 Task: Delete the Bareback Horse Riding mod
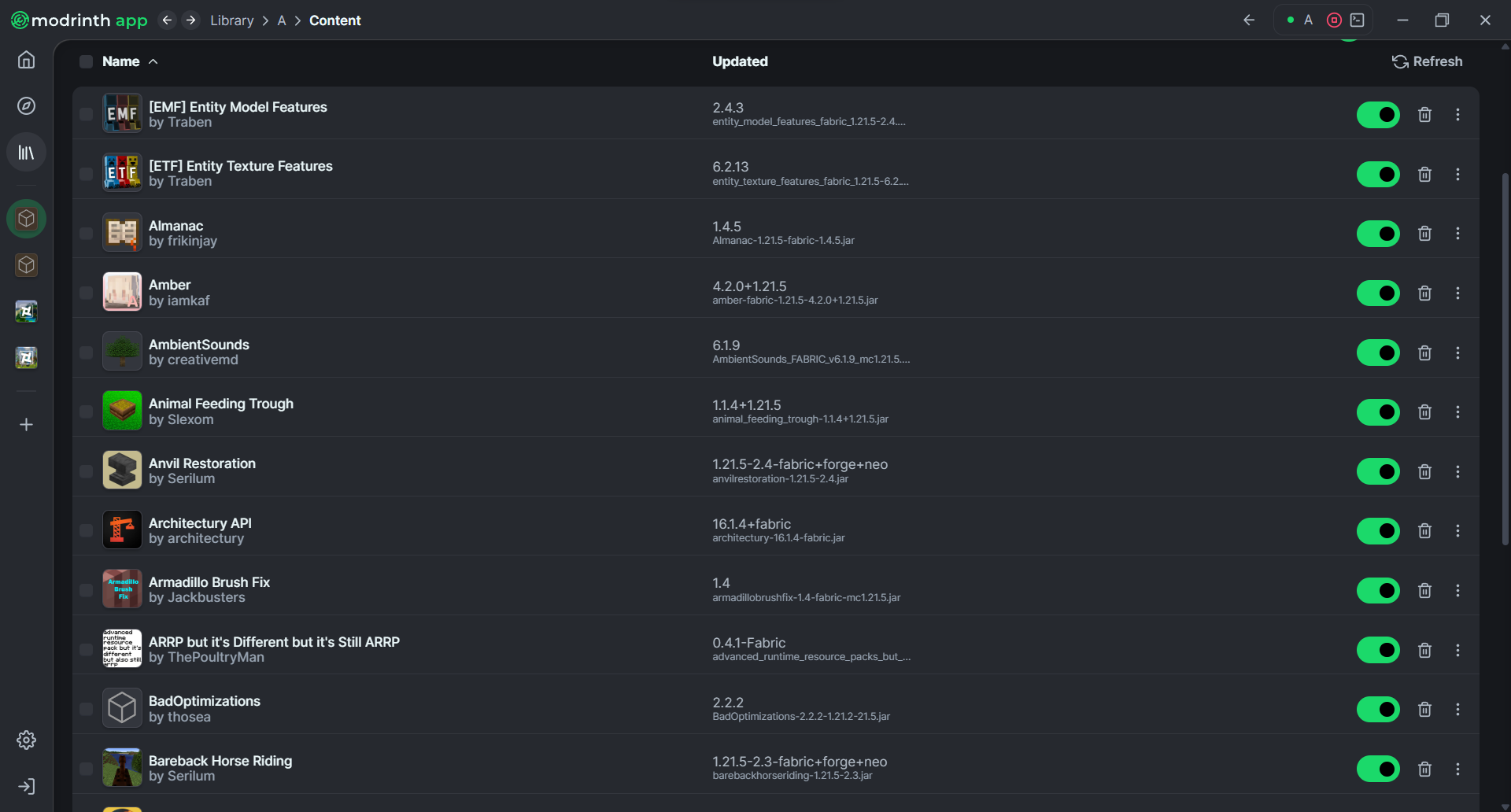coord(1424,769)
